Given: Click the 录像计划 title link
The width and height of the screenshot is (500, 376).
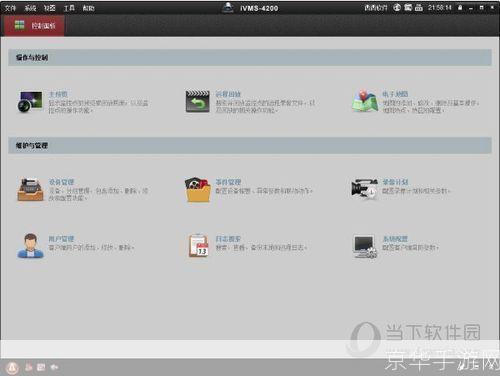Looking at the screenshot, I should (395, 182).
